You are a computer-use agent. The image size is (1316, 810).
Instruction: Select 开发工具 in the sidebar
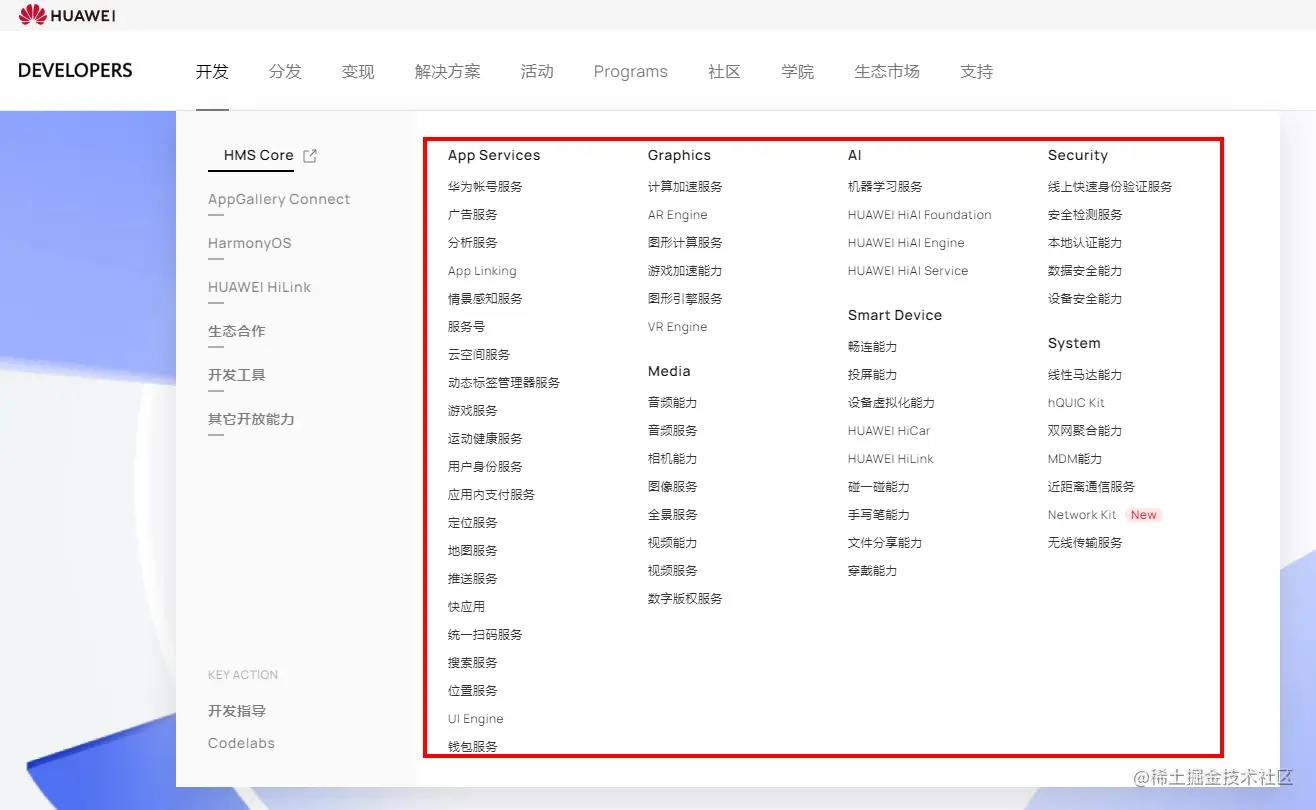(237, 375)
